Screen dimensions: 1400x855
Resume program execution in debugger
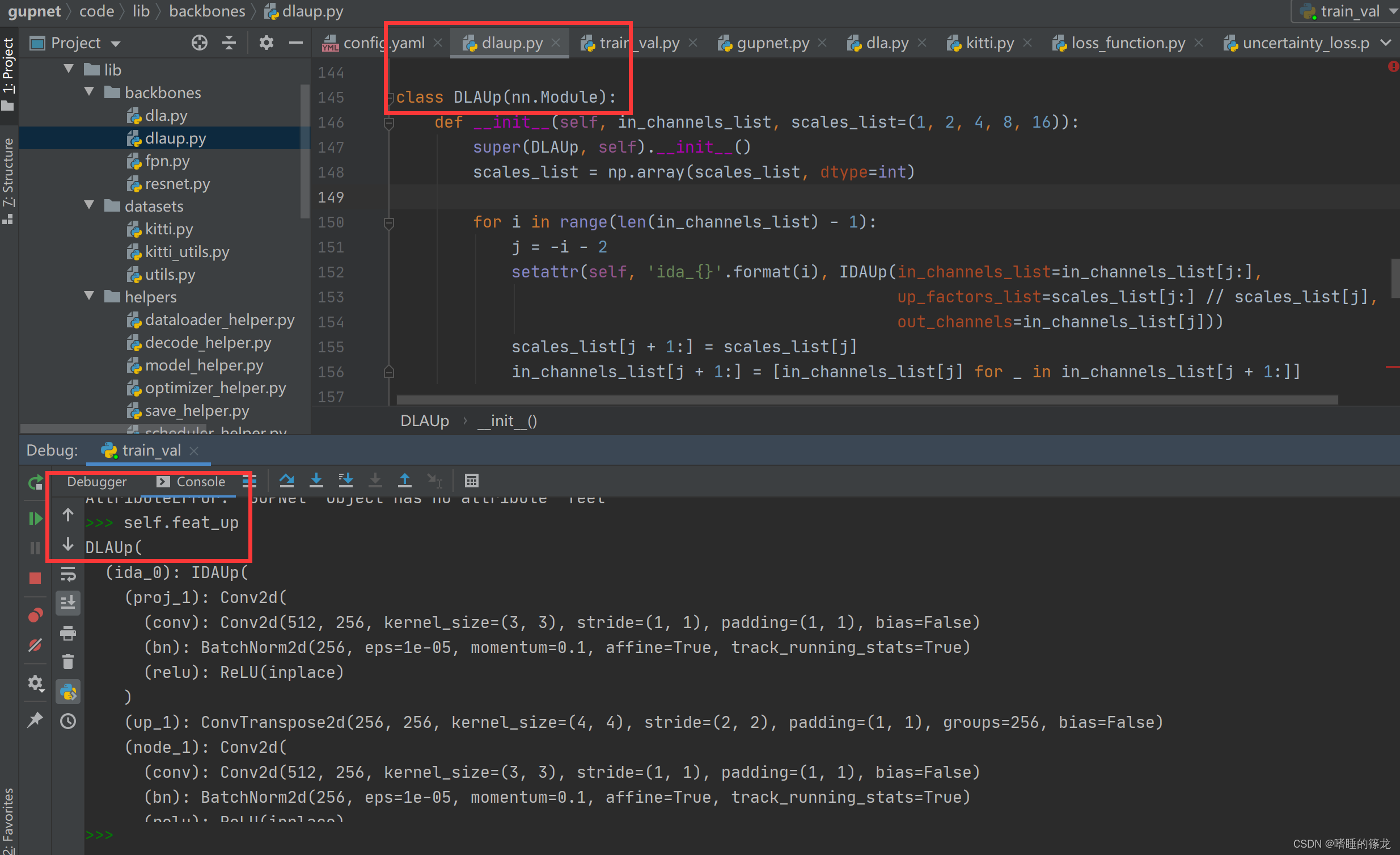pyautogui.click(x=35, y=518)
